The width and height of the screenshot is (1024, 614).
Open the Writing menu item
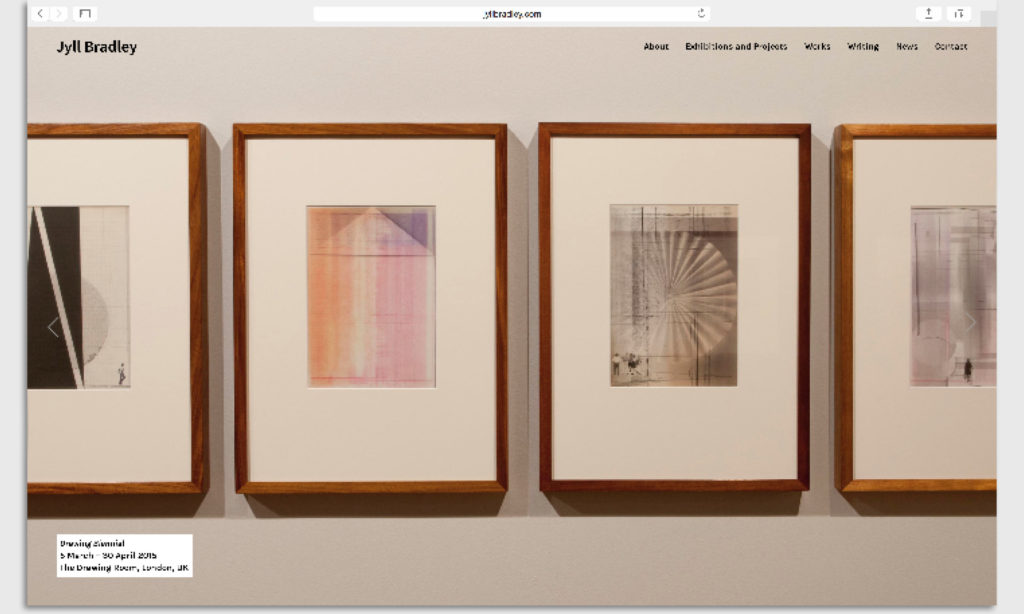[863, 46]
